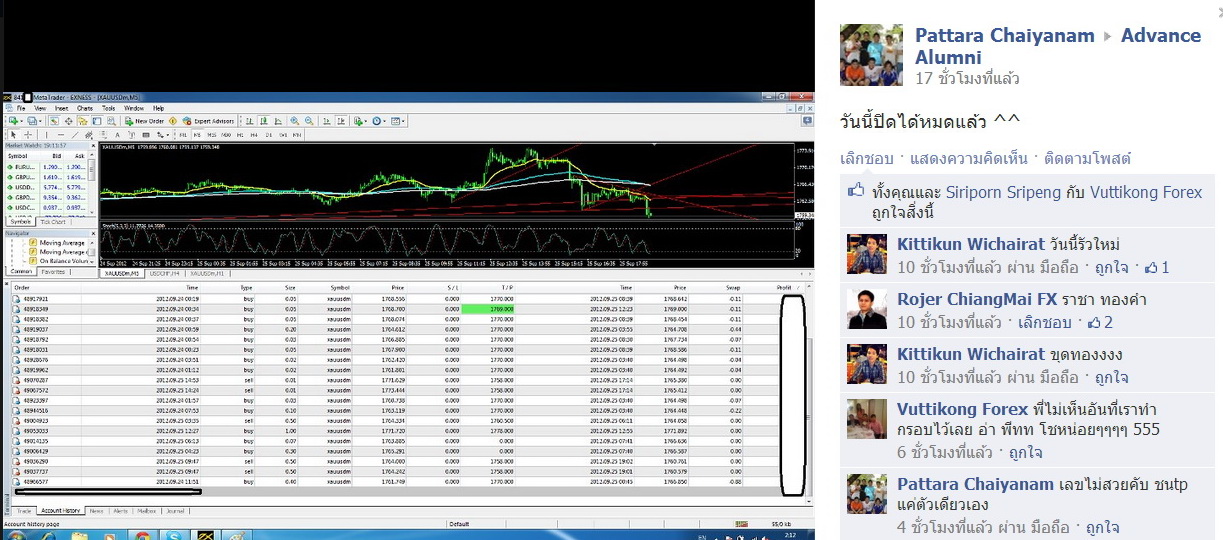Open the Account History tab
The image size is (1223, 540).
tap(60, 510)
